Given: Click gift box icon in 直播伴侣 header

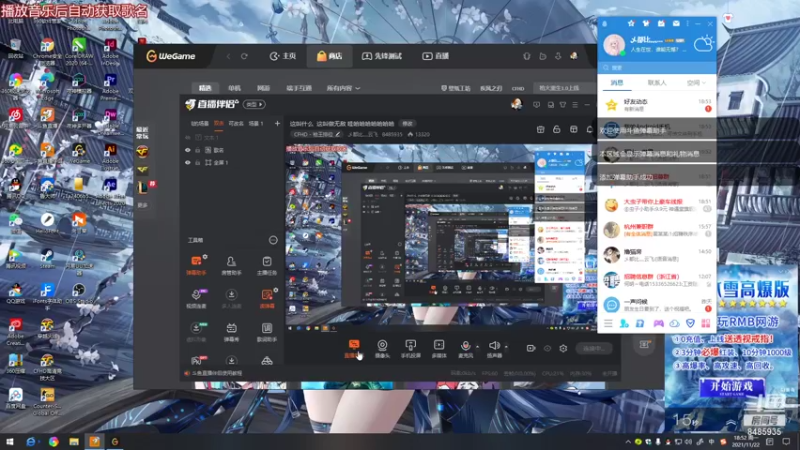Looking at the screenshot, I should (540, 130).
